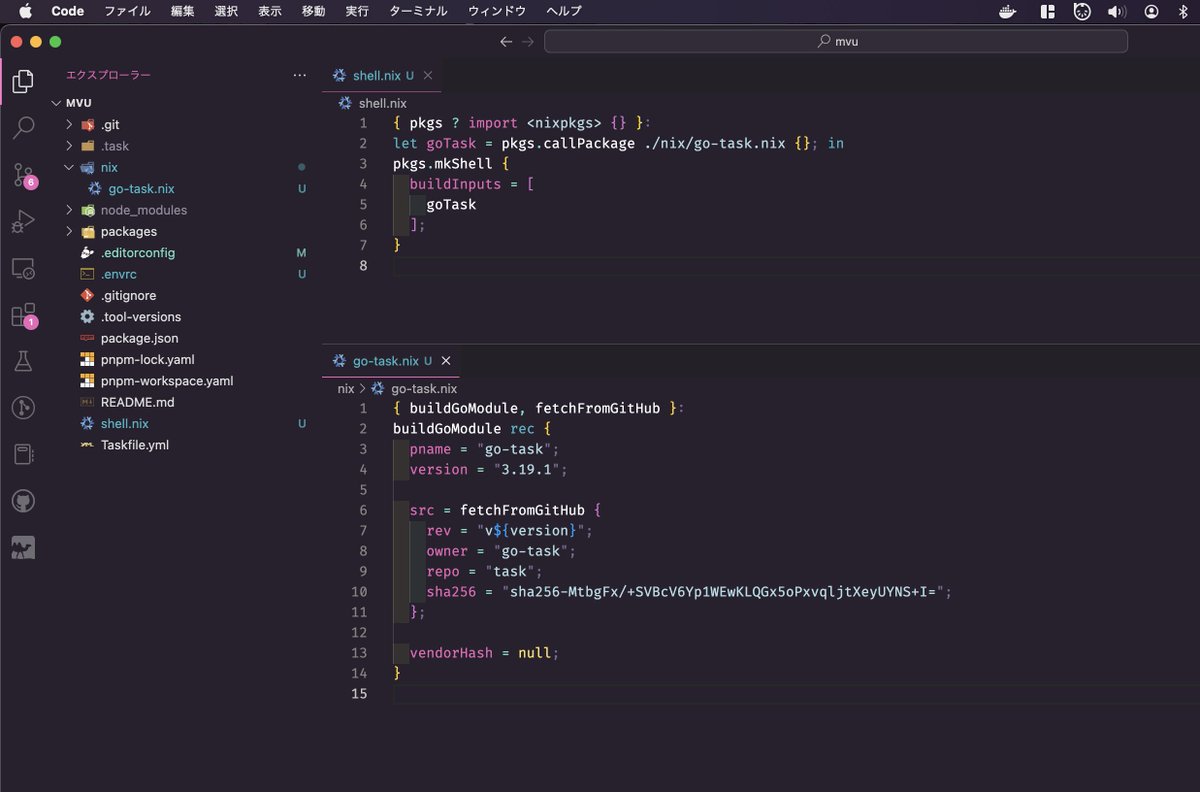Collapse the nix folder
Viewport: 1200px width, 792px height.
69,167
